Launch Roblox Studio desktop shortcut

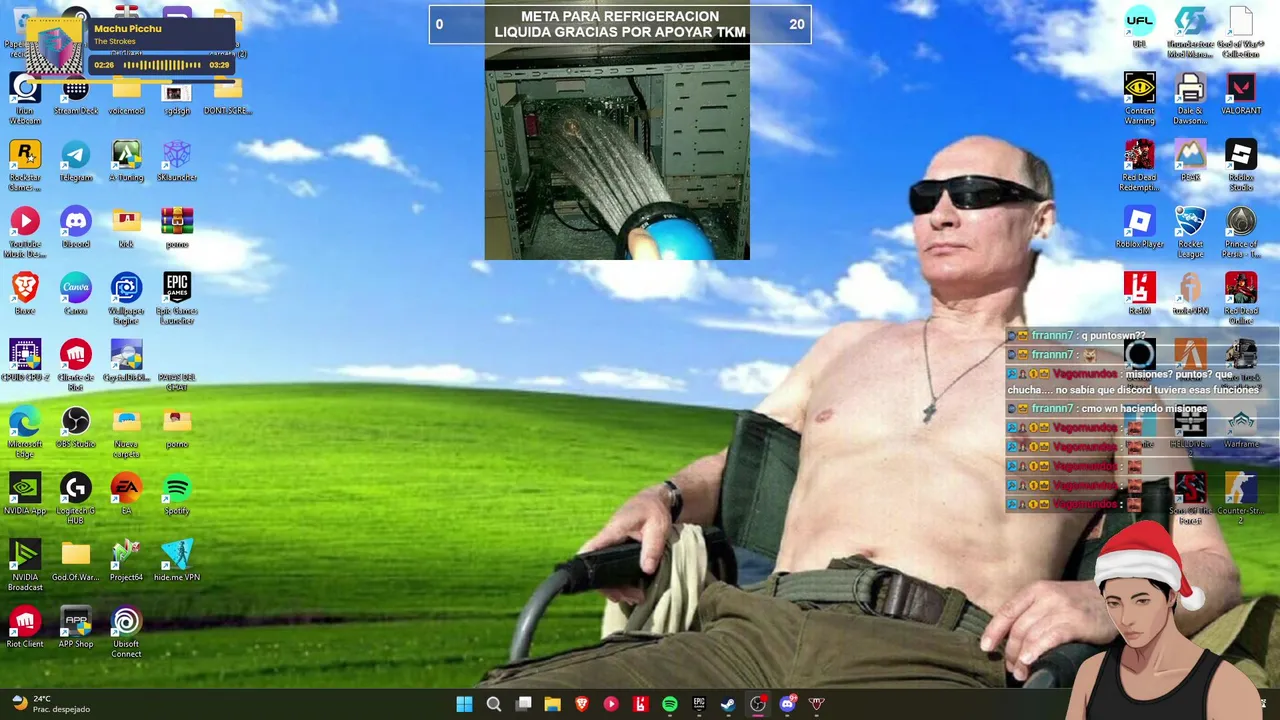pyautogui.click(x=1241, y=166)
